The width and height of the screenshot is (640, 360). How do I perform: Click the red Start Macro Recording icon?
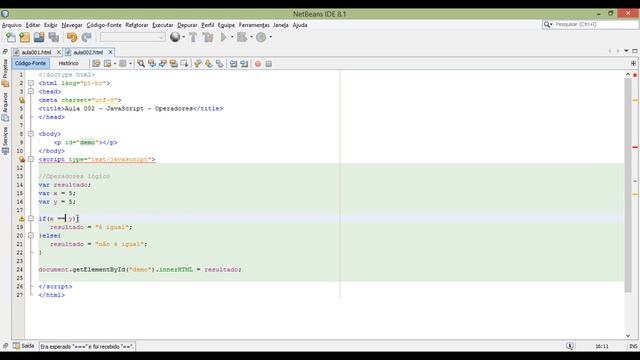[x=258, y=64]
